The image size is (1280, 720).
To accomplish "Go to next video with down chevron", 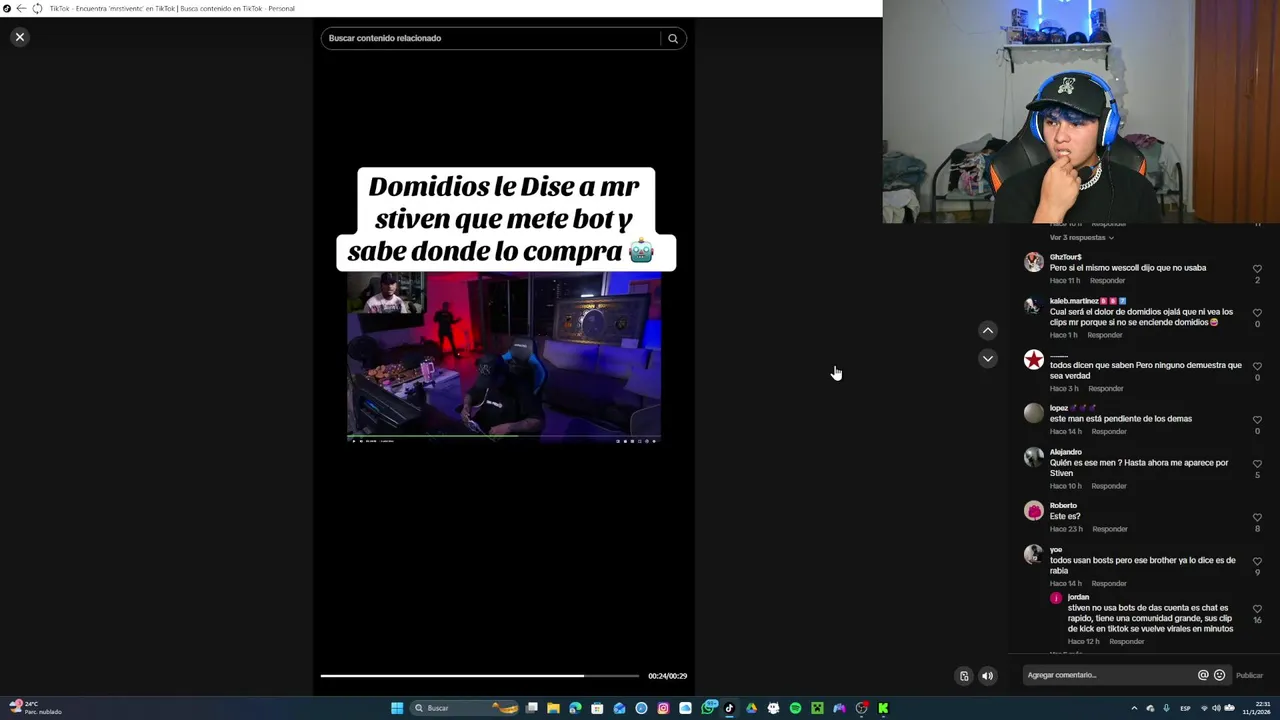I will pyautogui.click(x=987, y=358).
